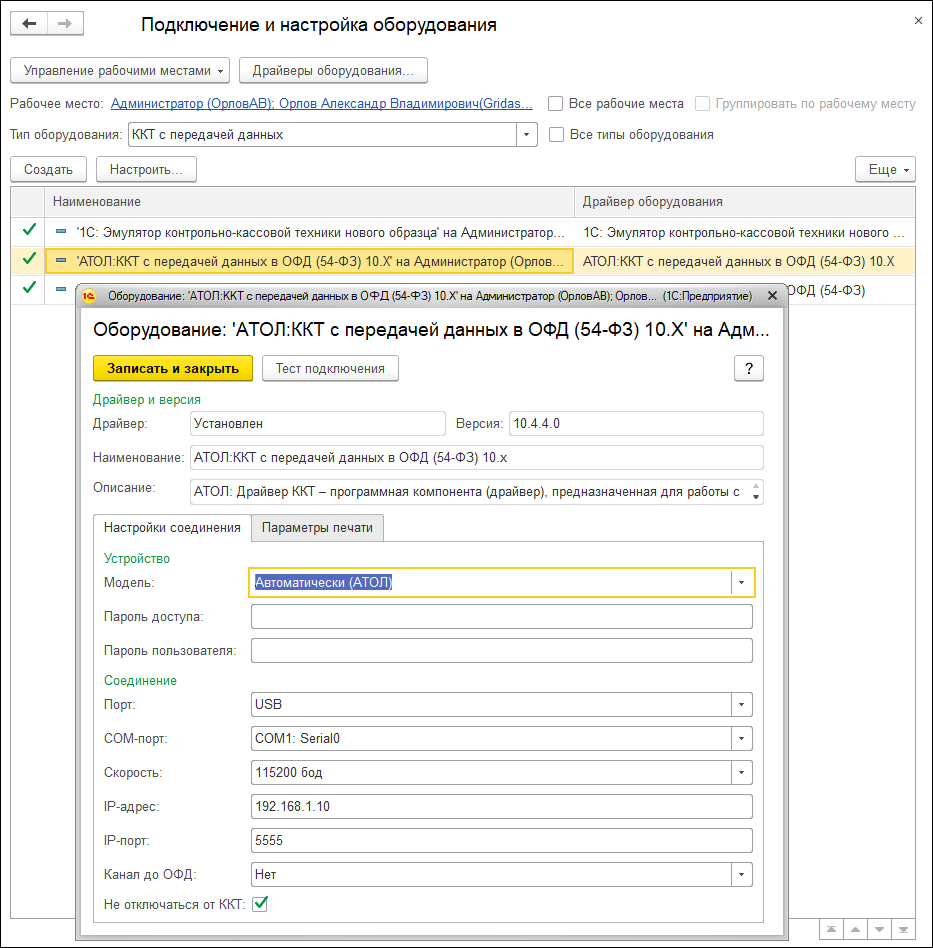
Task: Click the Записать и закрыть button
Action: pyautogui.click(x=173, y=368)
